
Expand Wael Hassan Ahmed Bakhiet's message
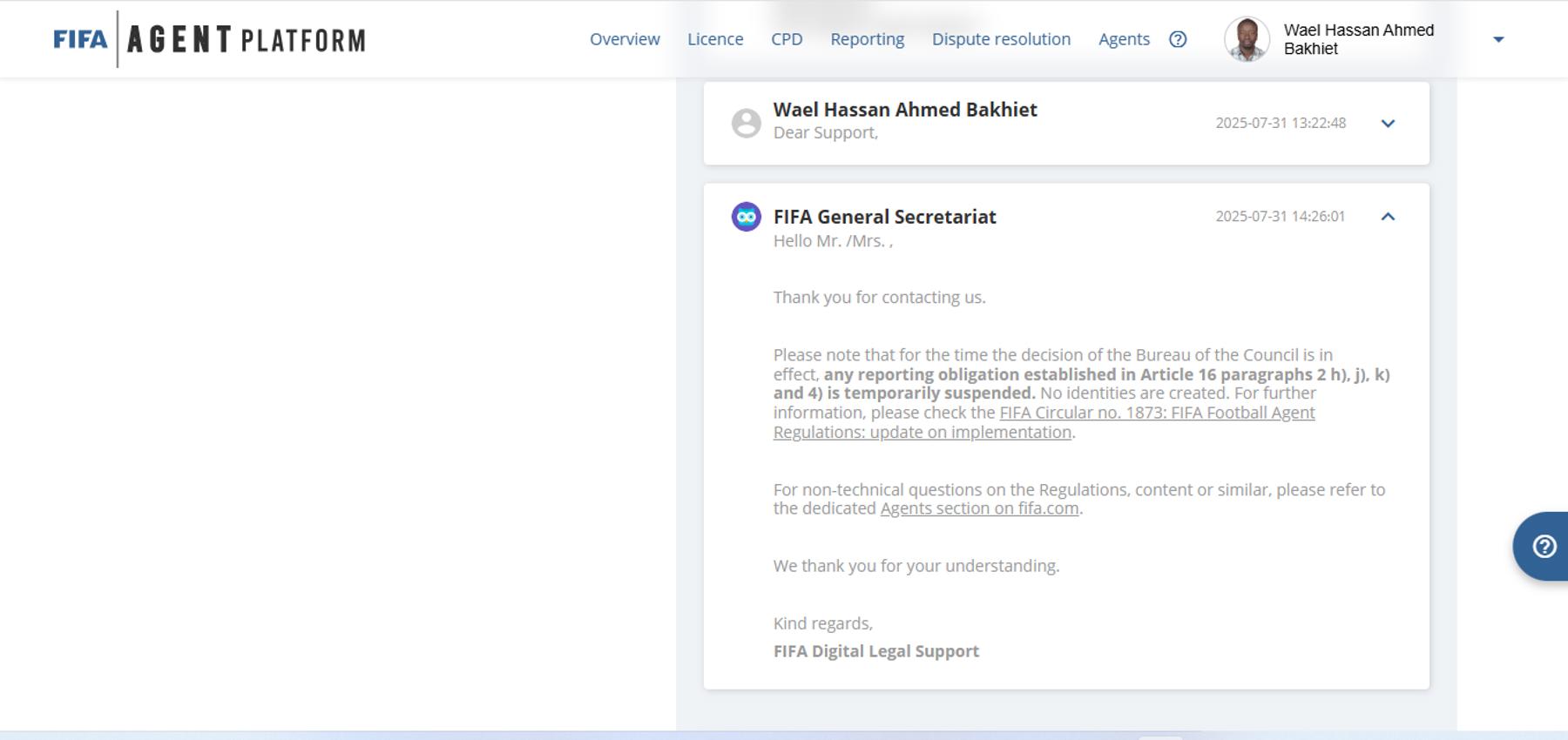tap(1389, 124)
